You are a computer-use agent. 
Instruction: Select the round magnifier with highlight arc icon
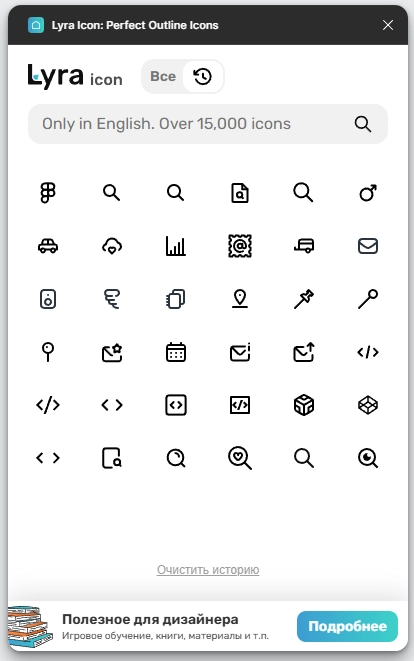[x=176, y=458]
